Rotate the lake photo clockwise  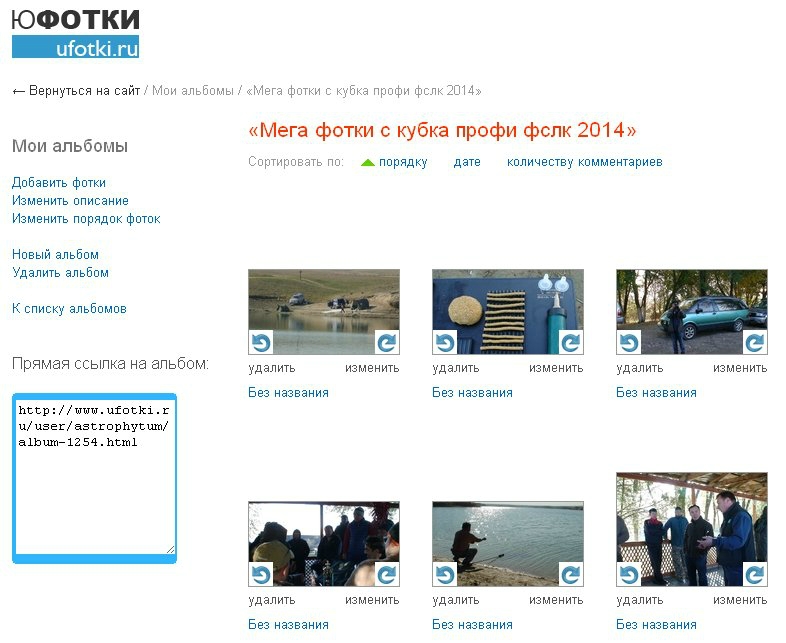tap(387, 343)
